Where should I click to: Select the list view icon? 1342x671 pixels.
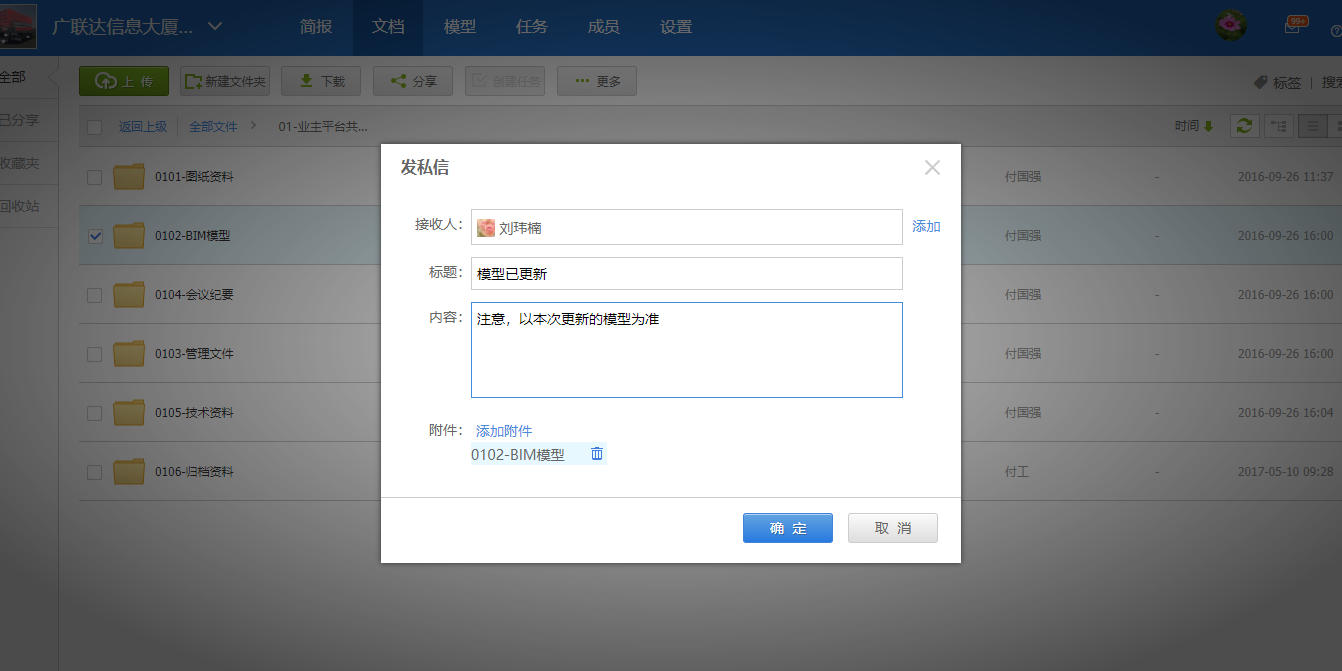(x=1312, y=126)
